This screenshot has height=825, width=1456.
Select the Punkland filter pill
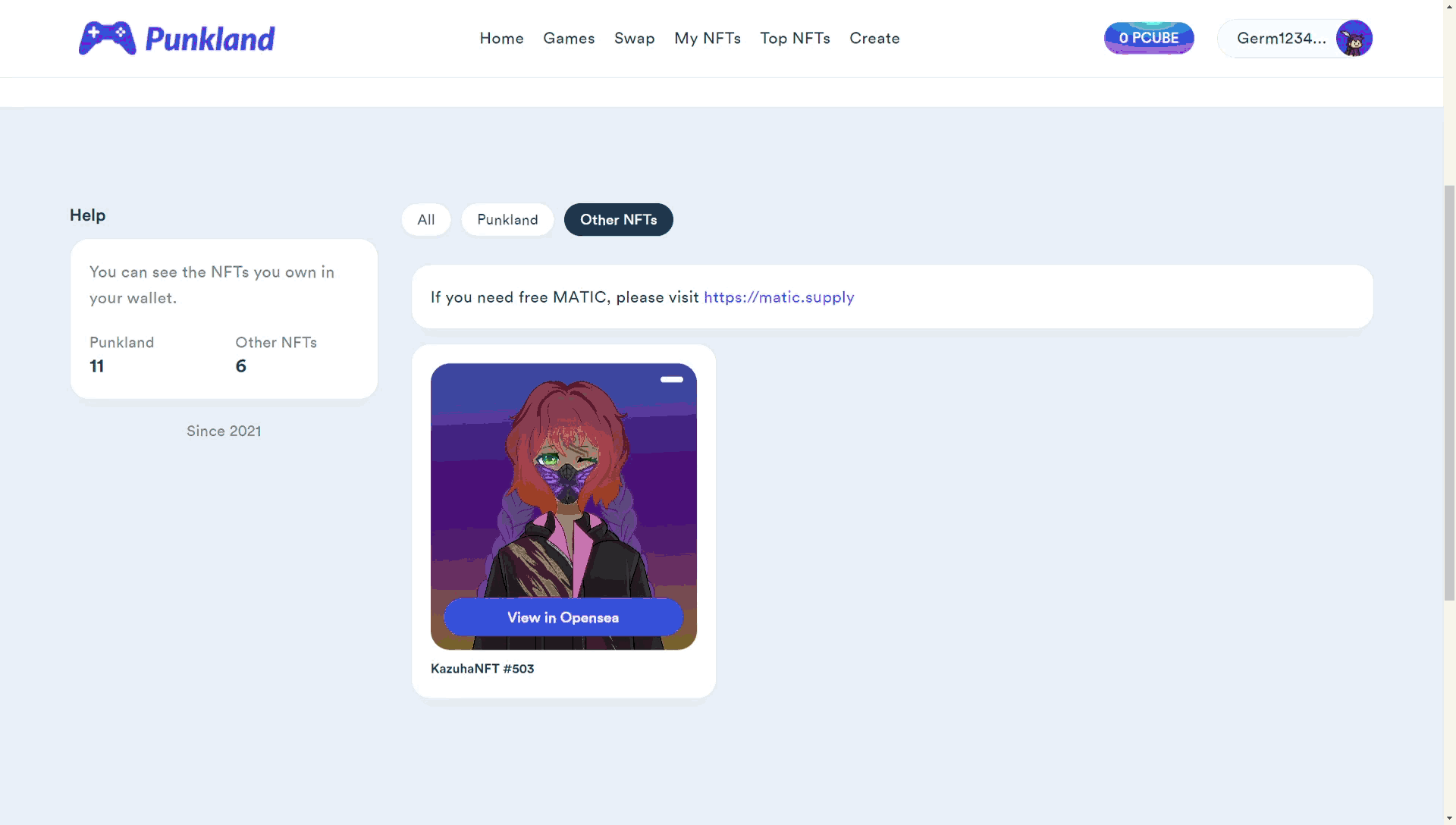pyautogui.click(x=507, y=220)
